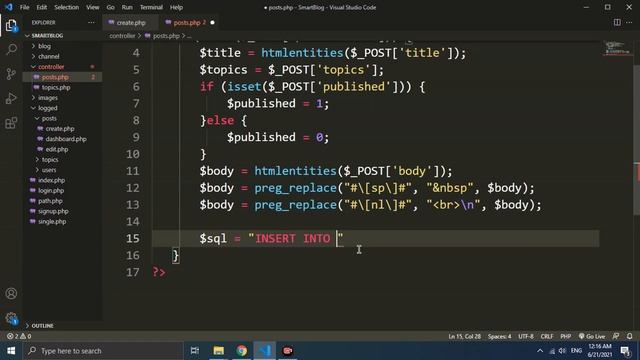Screen dimensions: 640x360
Task: Open the Go menu
Action: tap(111, 7)
